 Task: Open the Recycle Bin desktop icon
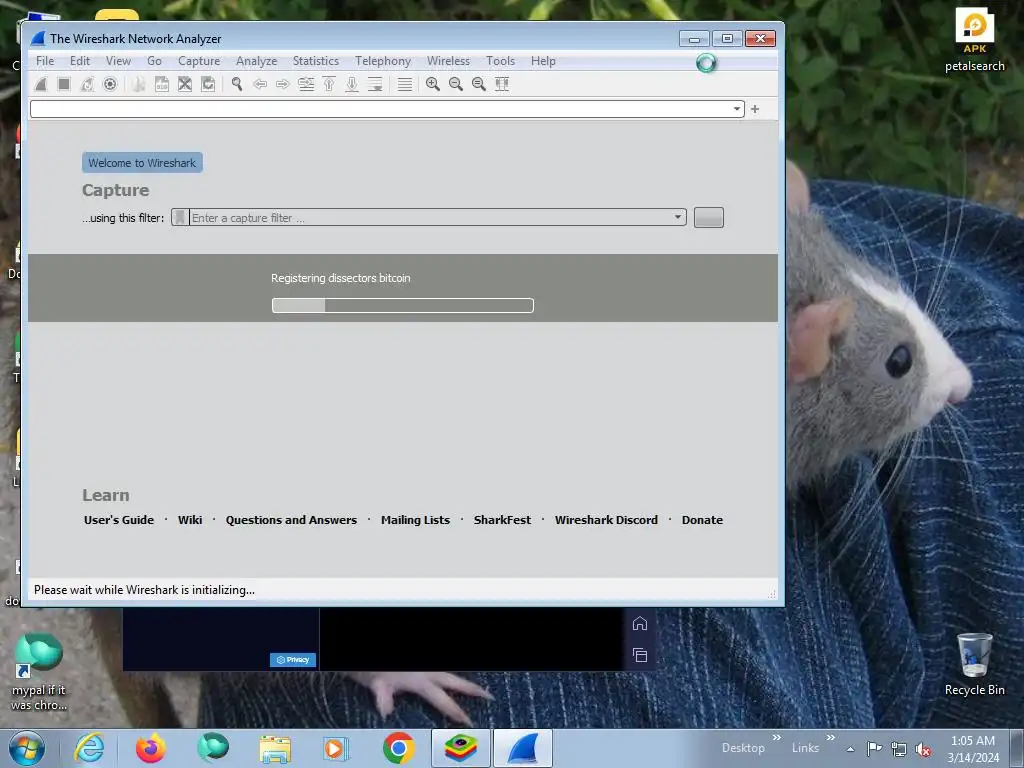click(x=974, y=664)
